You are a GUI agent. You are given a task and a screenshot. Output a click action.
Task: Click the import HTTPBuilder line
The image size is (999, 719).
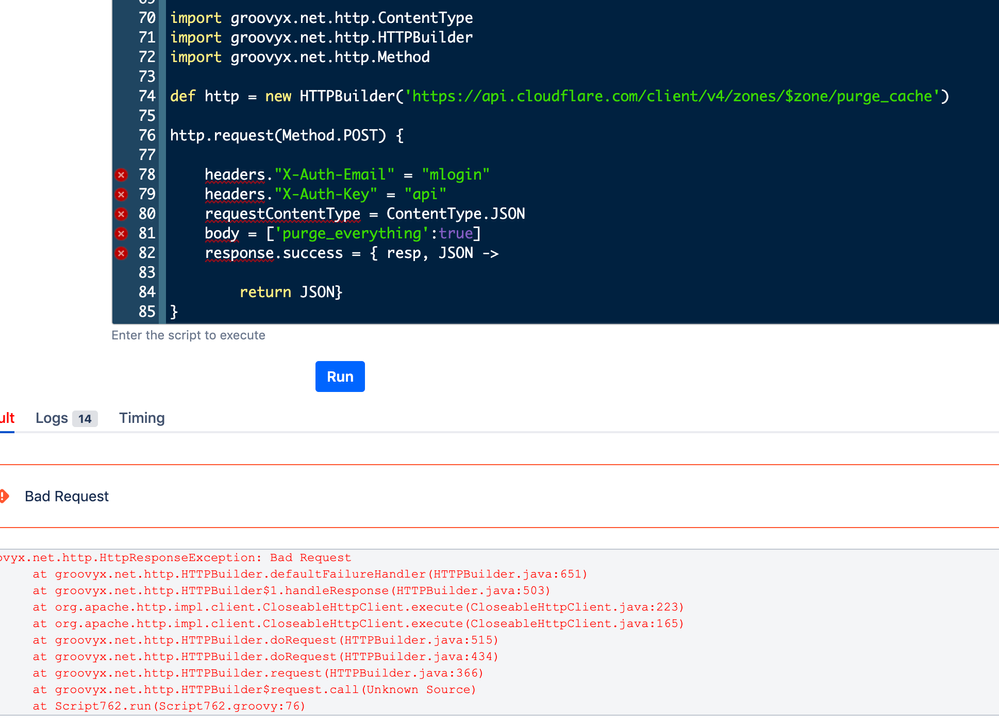(x=321, y=38)
